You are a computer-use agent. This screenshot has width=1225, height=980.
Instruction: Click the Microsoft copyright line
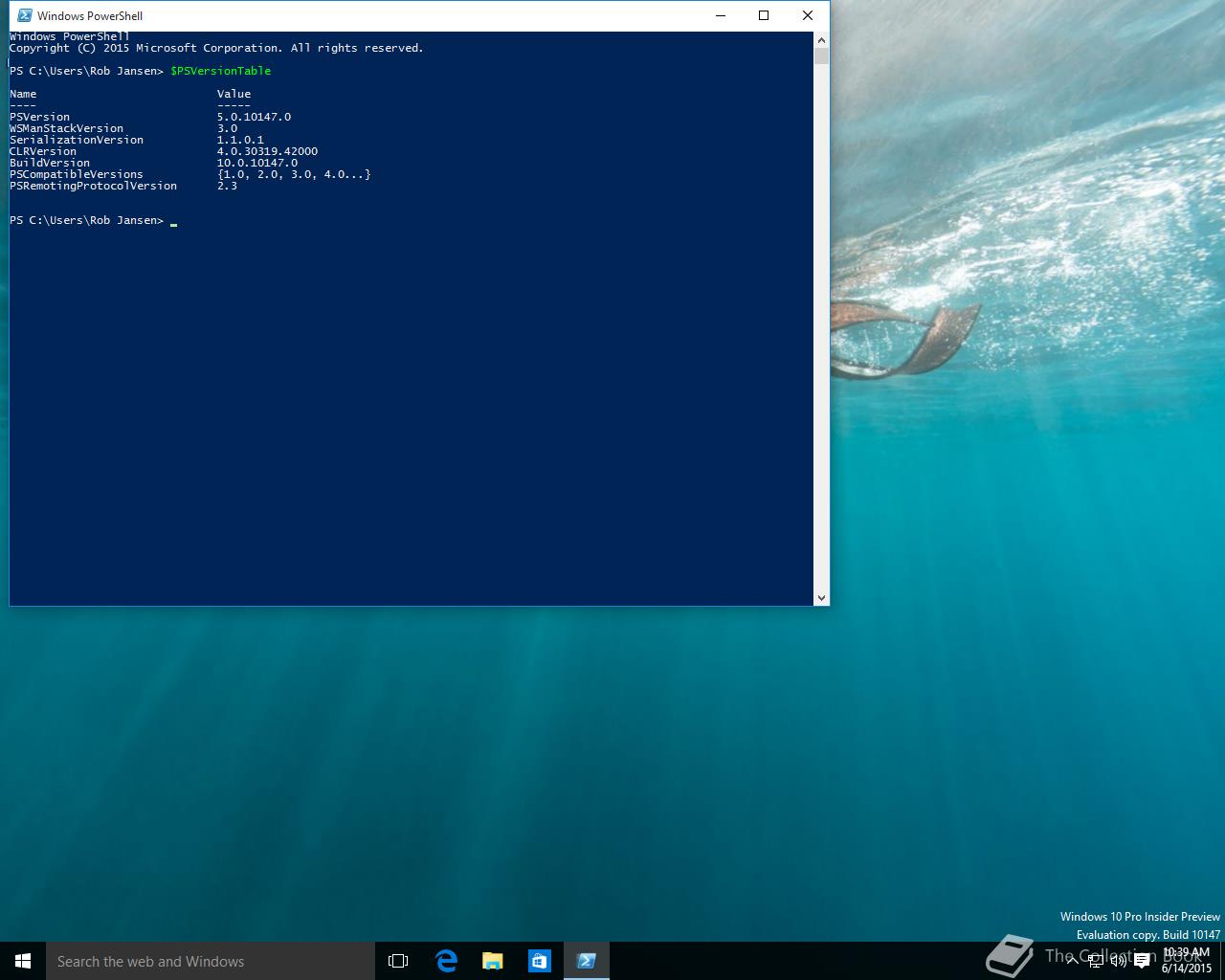[x=216, y=48]
